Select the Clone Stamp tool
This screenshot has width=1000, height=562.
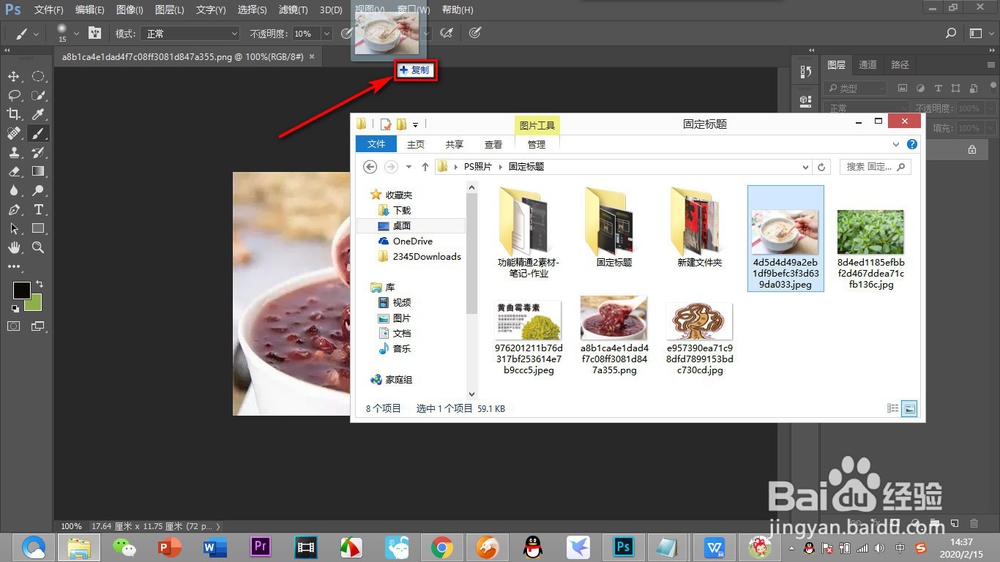(13, 152)
